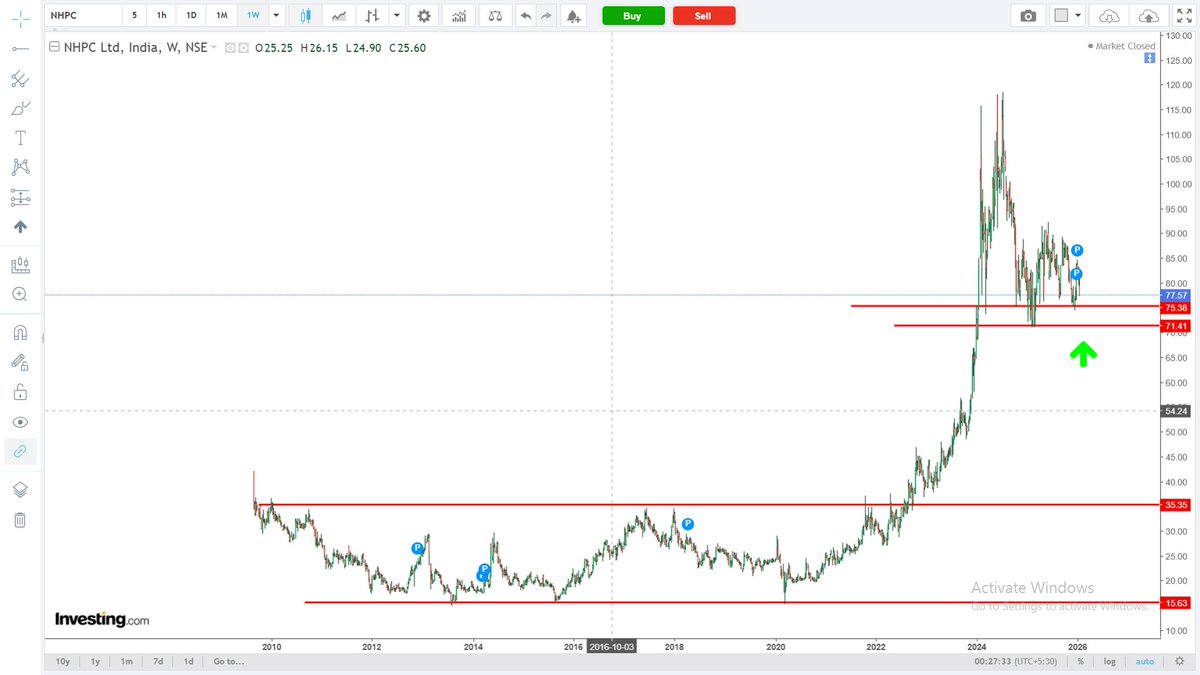Viewport: 1200px width, 675px height.
Task: Set range to 10y
Action: coord(62,661)
